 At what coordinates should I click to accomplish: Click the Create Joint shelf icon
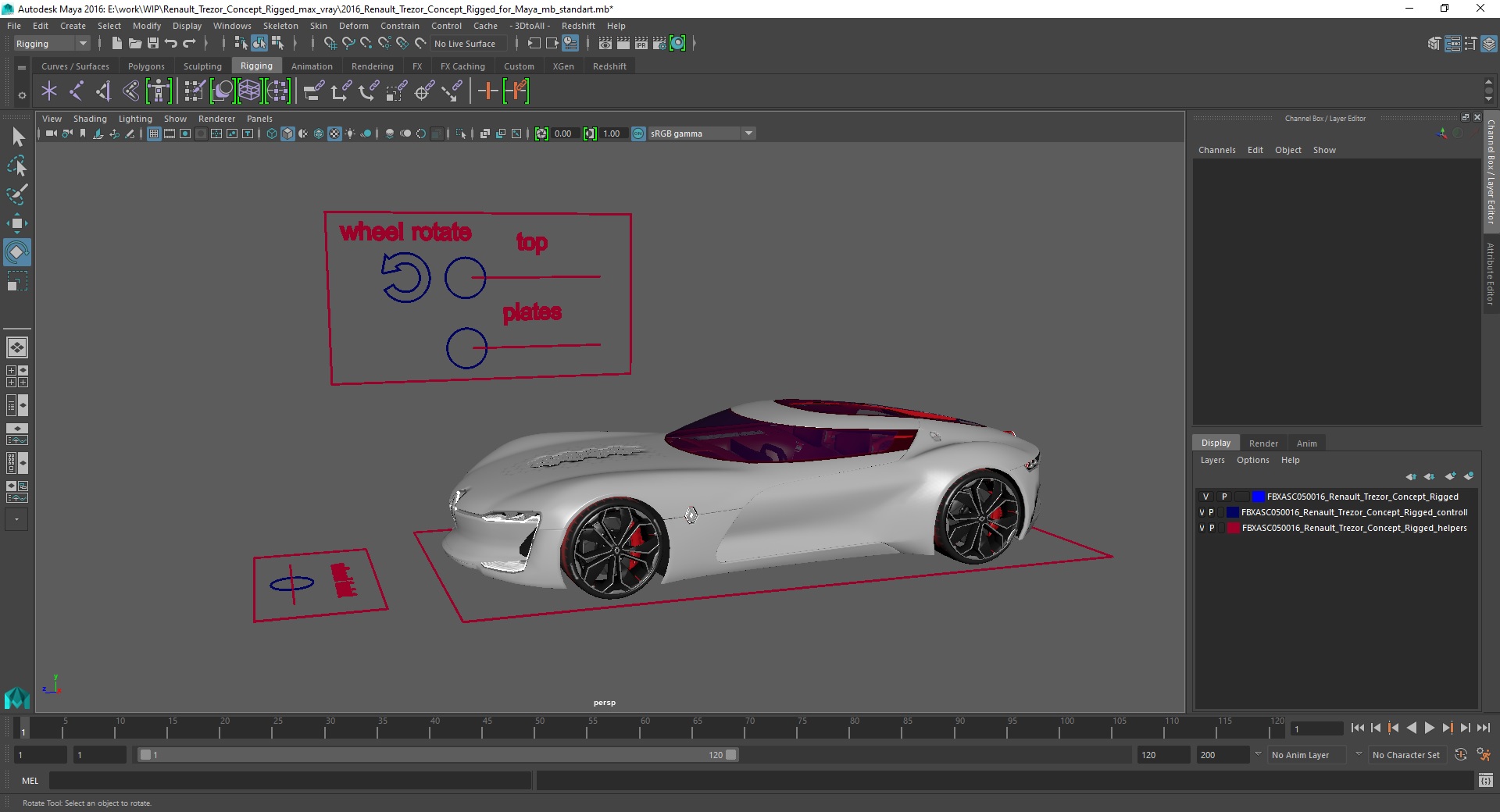pyautogui.click(x=77, y=91)
